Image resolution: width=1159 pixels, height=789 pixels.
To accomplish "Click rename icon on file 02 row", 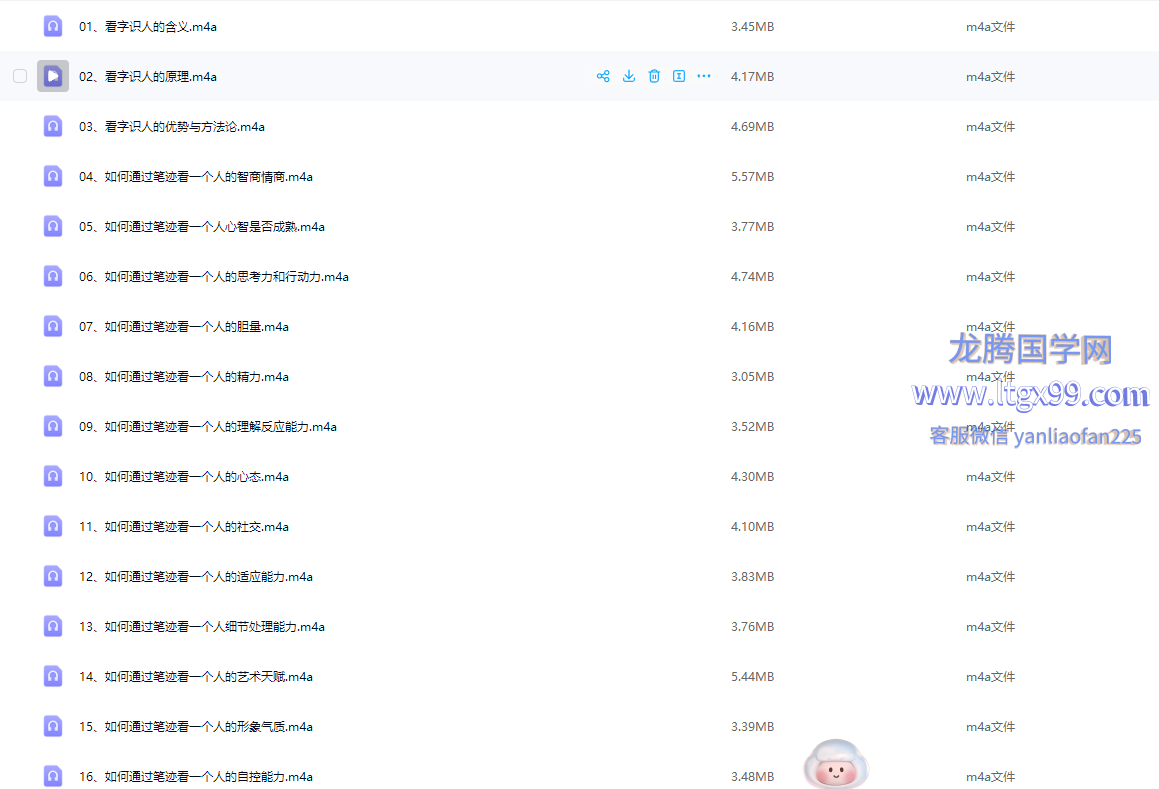I will click(679, 76).
